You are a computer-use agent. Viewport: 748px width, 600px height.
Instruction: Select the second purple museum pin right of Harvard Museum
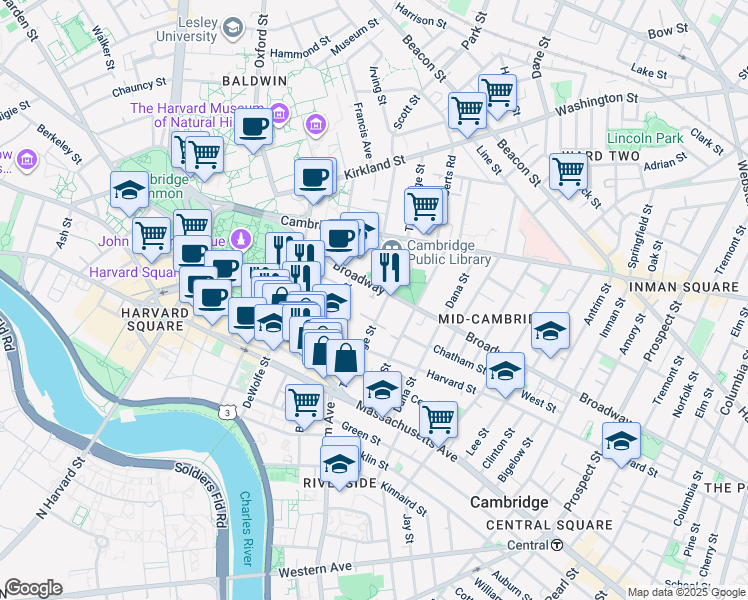[x=315, y=125]
